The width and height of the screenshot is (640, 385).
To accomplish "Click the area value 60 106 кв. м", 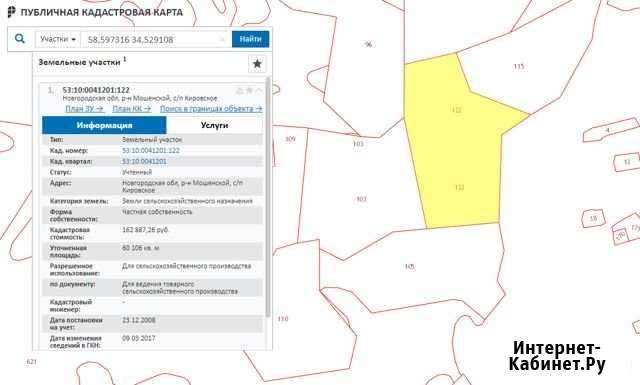I will (141, 248).
